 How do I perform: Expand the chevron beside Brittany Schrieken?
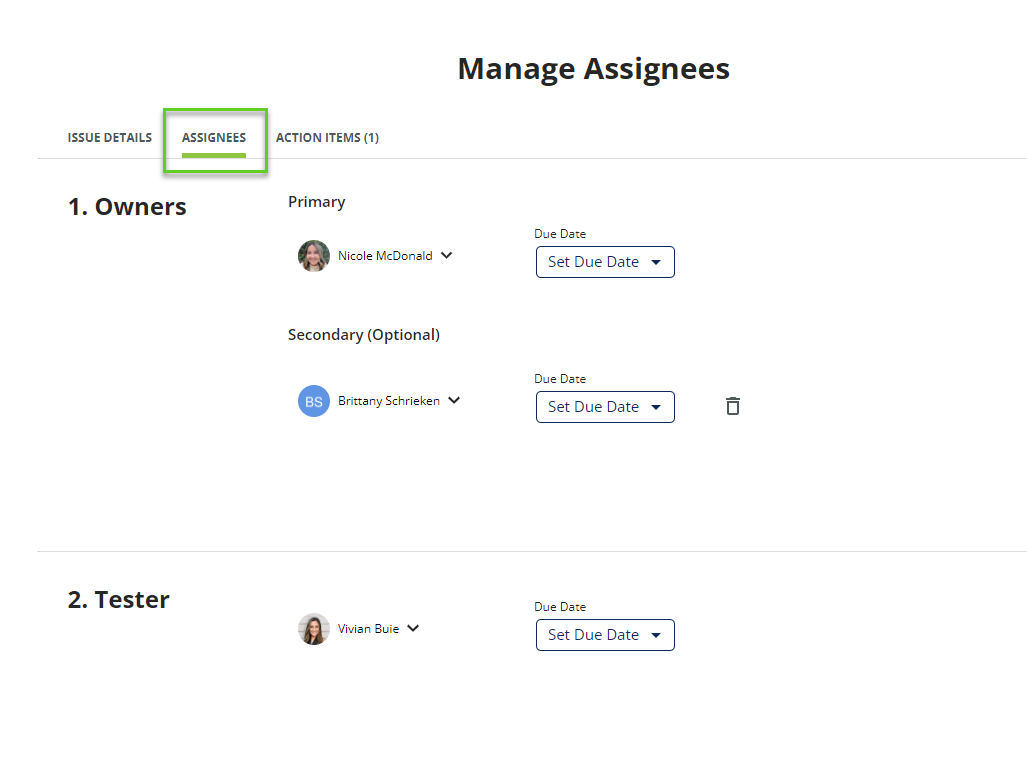point(454,400)
